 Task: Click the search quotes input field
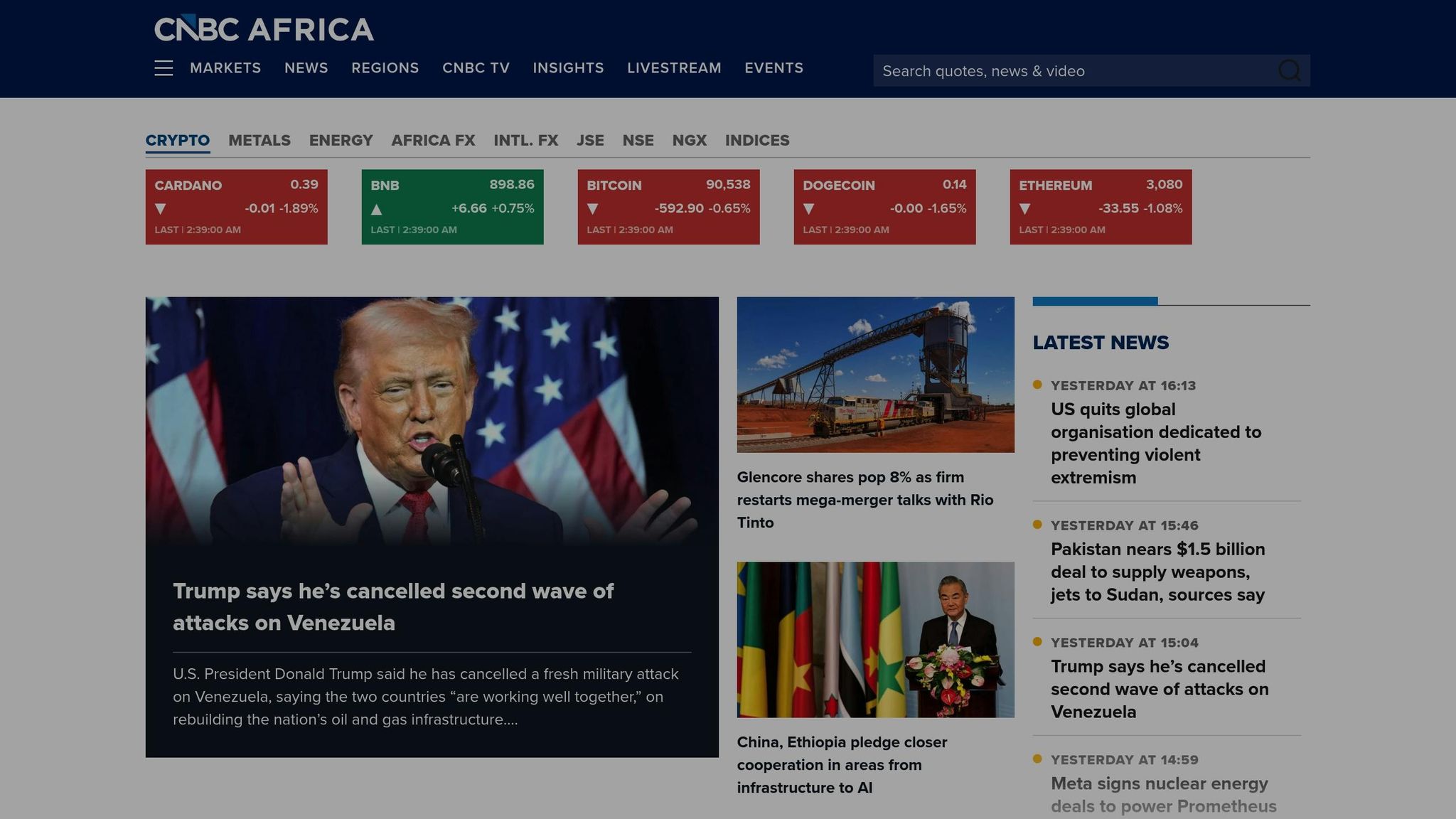point(1031,70)
